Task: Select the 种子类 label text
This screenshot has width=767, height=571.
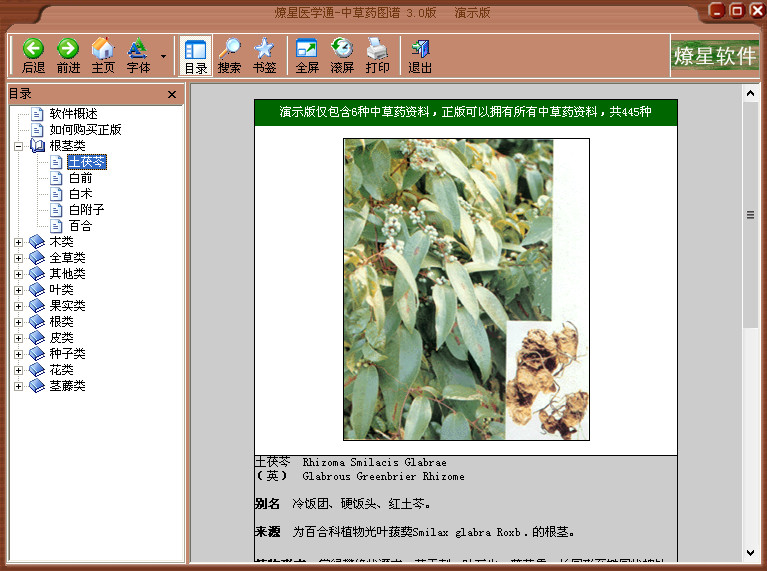Action: tap(68, 354)
